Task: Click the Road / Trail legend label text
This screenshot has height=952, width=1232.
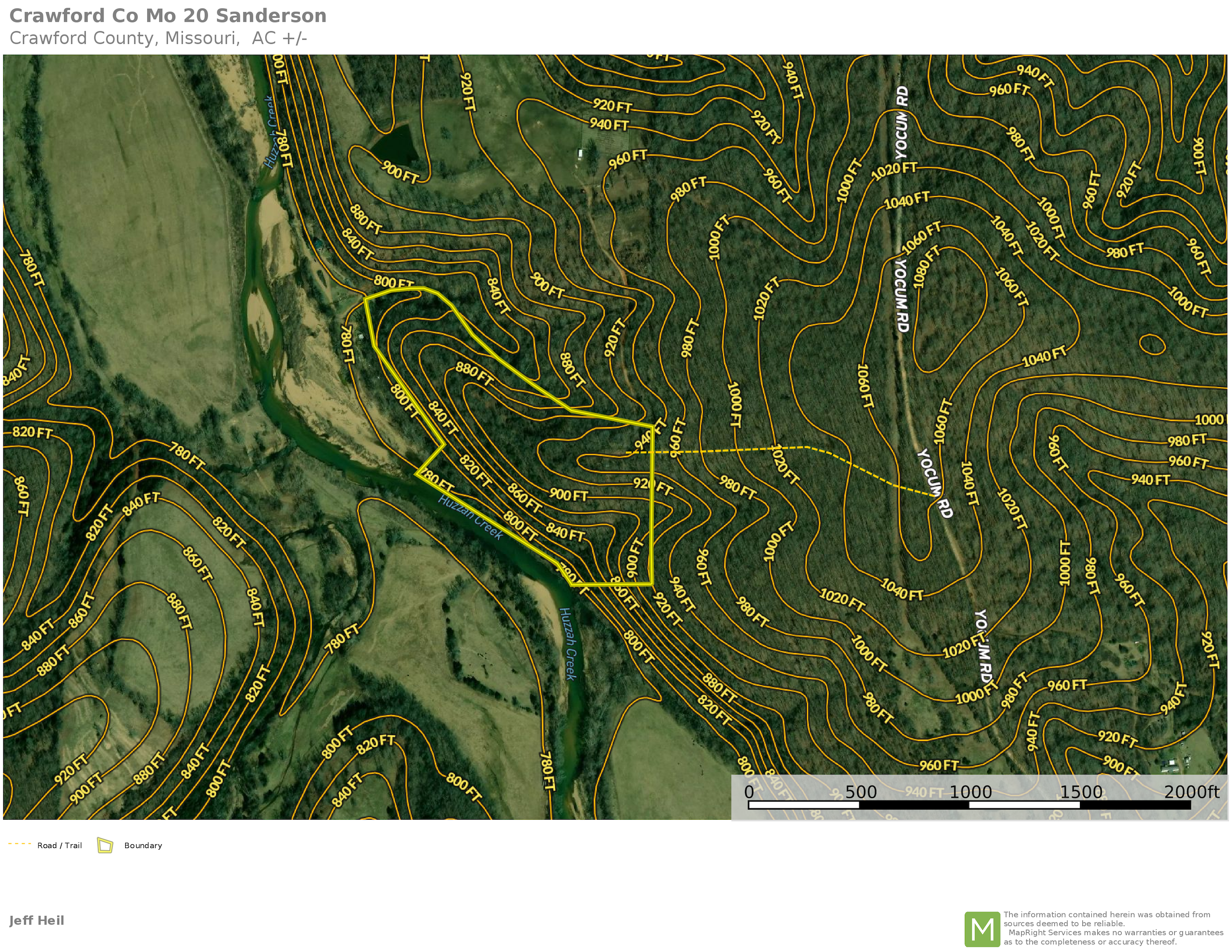Action: click(x=59, y=845)
